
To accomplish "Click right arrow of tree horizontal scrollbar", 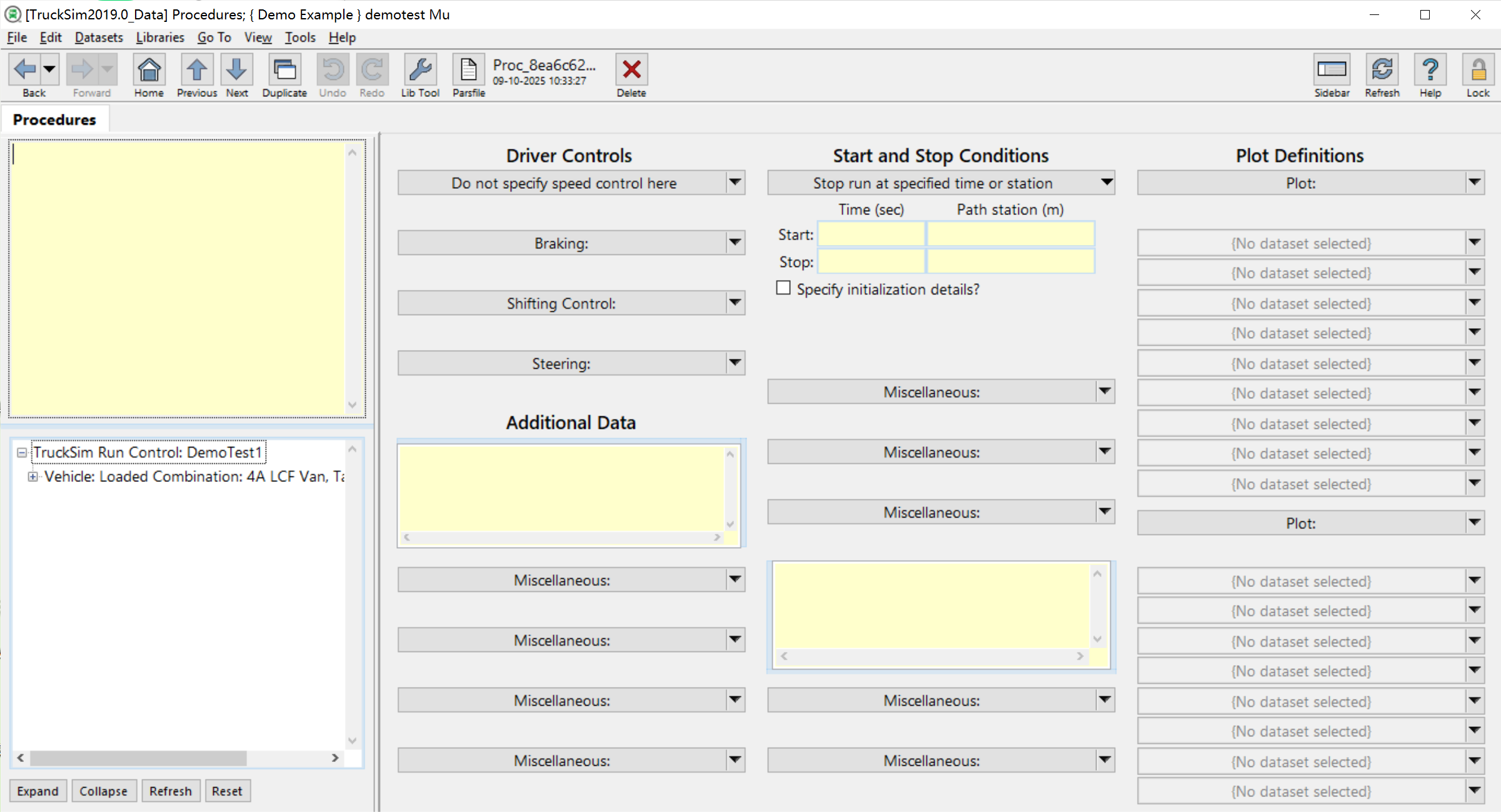I will [x=335, y=758].
